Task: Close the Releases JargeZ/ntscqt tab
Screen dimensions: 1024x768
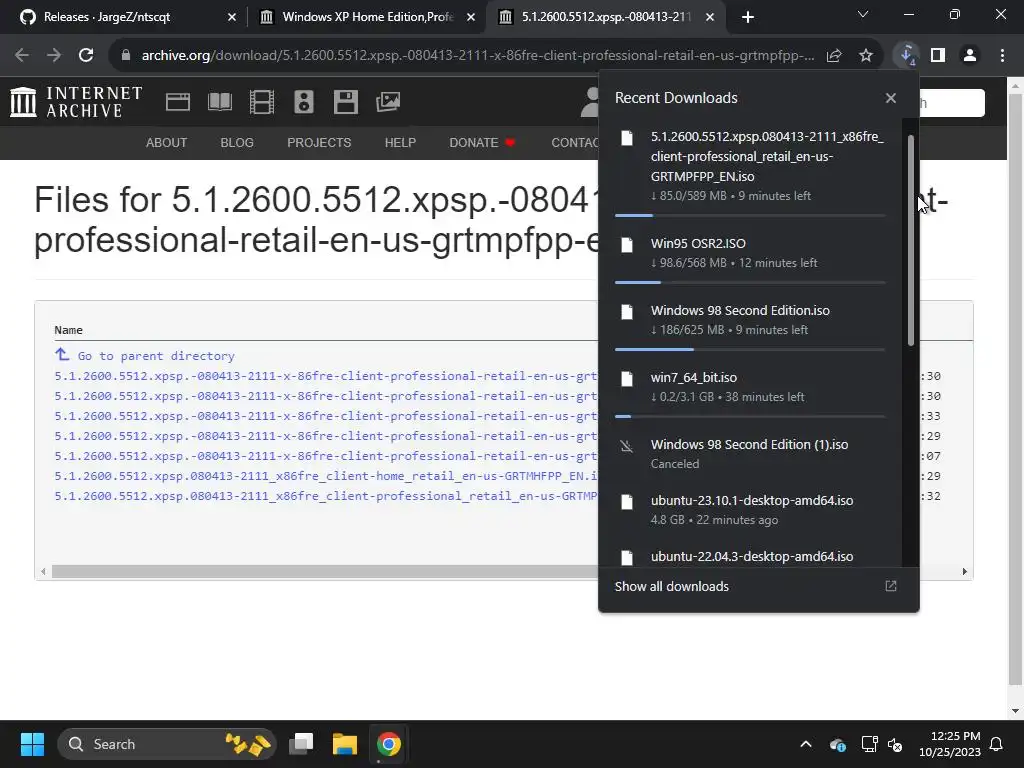Action: coord(232,17)
